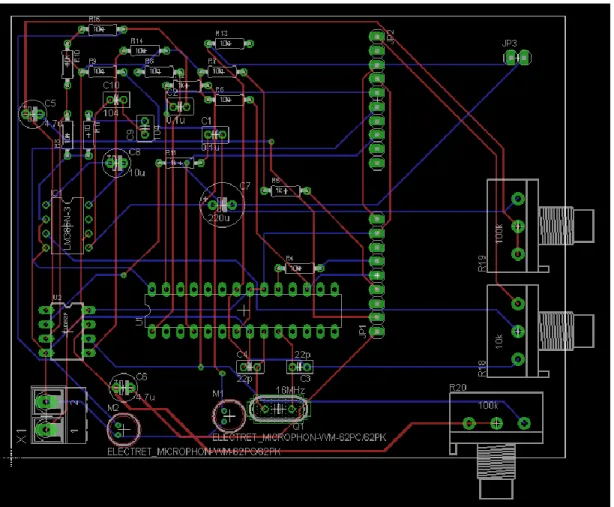Select the U1 28-pin DIP chip outline
This screenshot has height=507, width=614.
coord(243,311)
